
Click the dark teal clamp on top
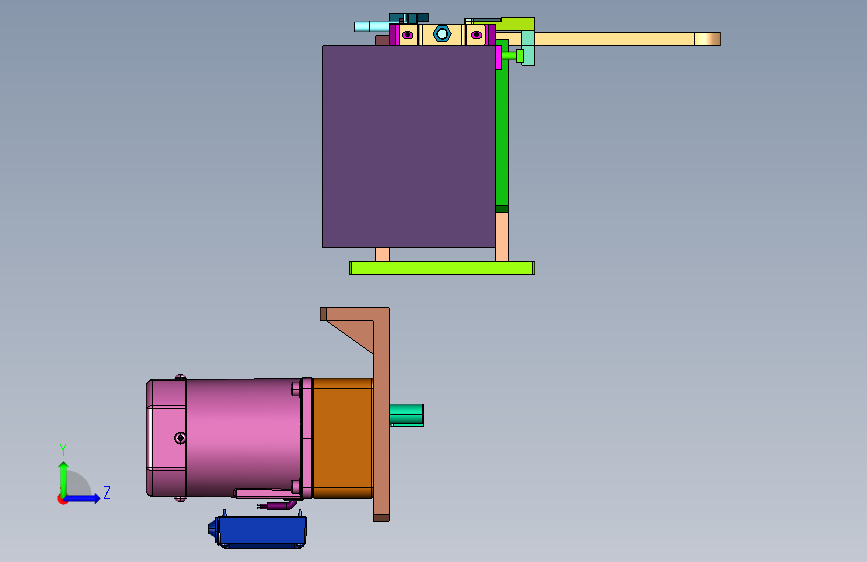tap(409, 18)
